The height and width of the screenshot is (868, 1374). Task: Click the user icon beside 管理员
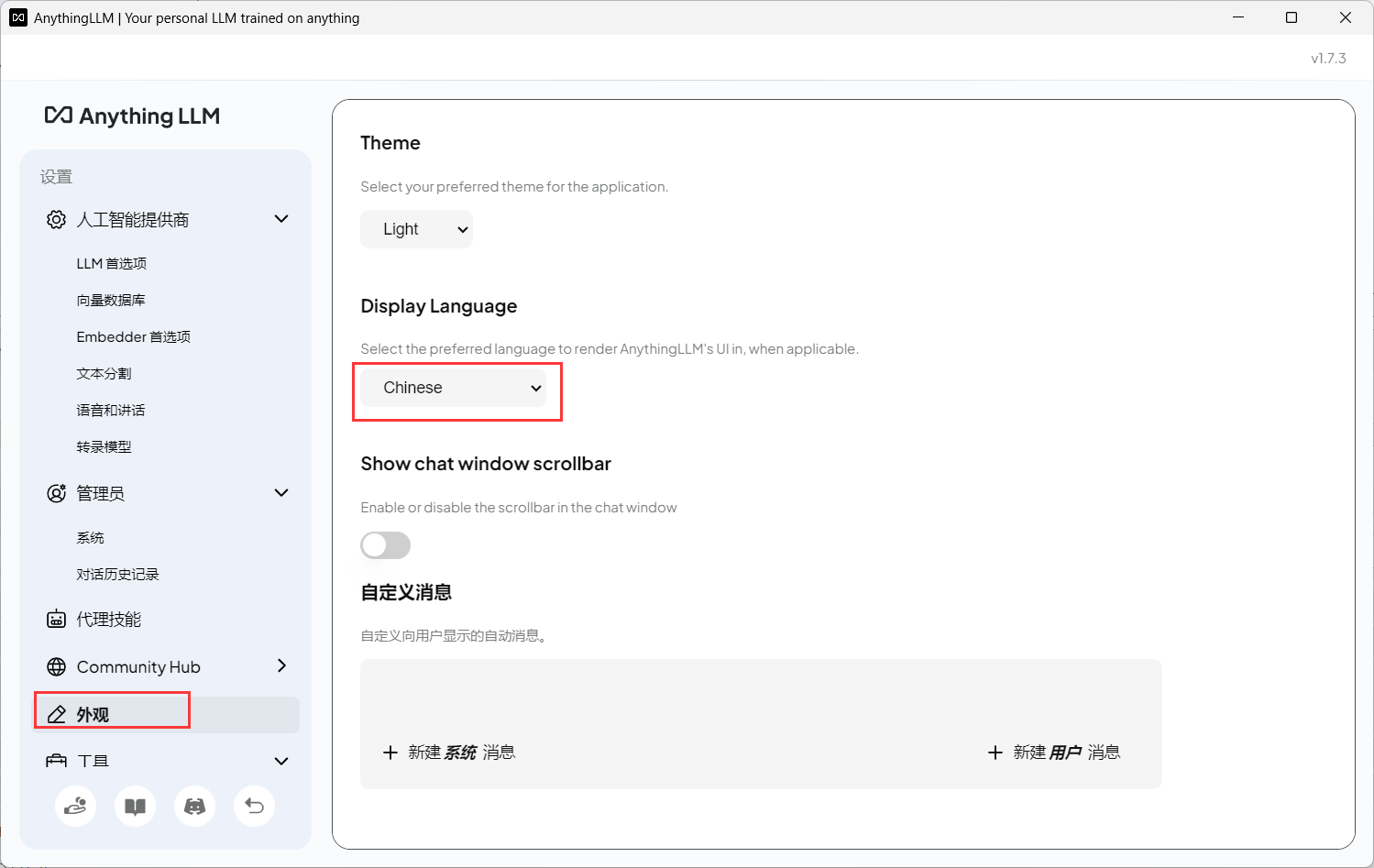[x=56, y=493]
